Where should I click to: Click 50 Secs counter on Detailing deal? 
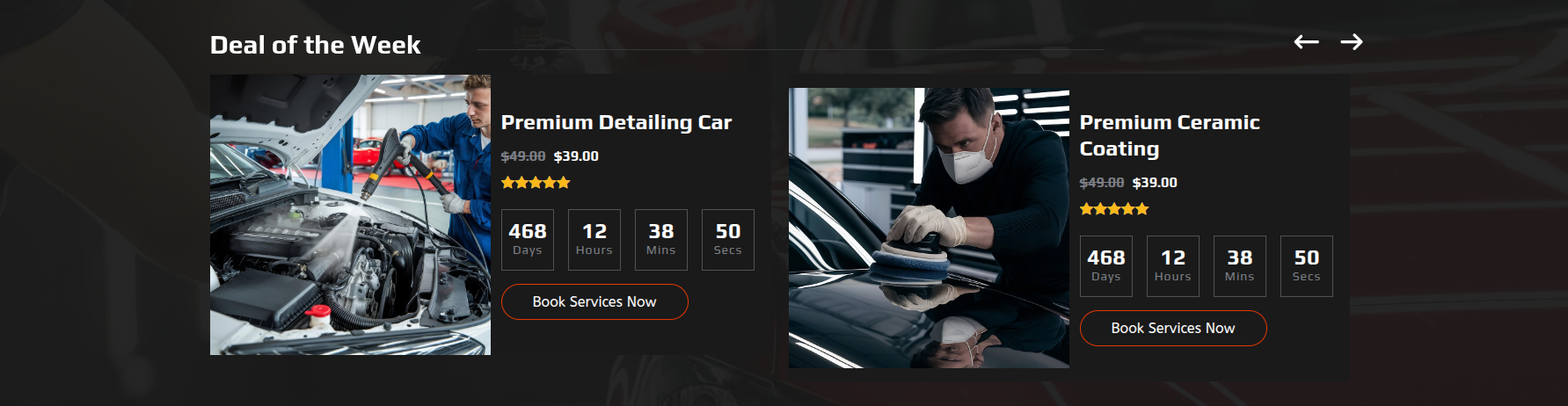point(728,240)
